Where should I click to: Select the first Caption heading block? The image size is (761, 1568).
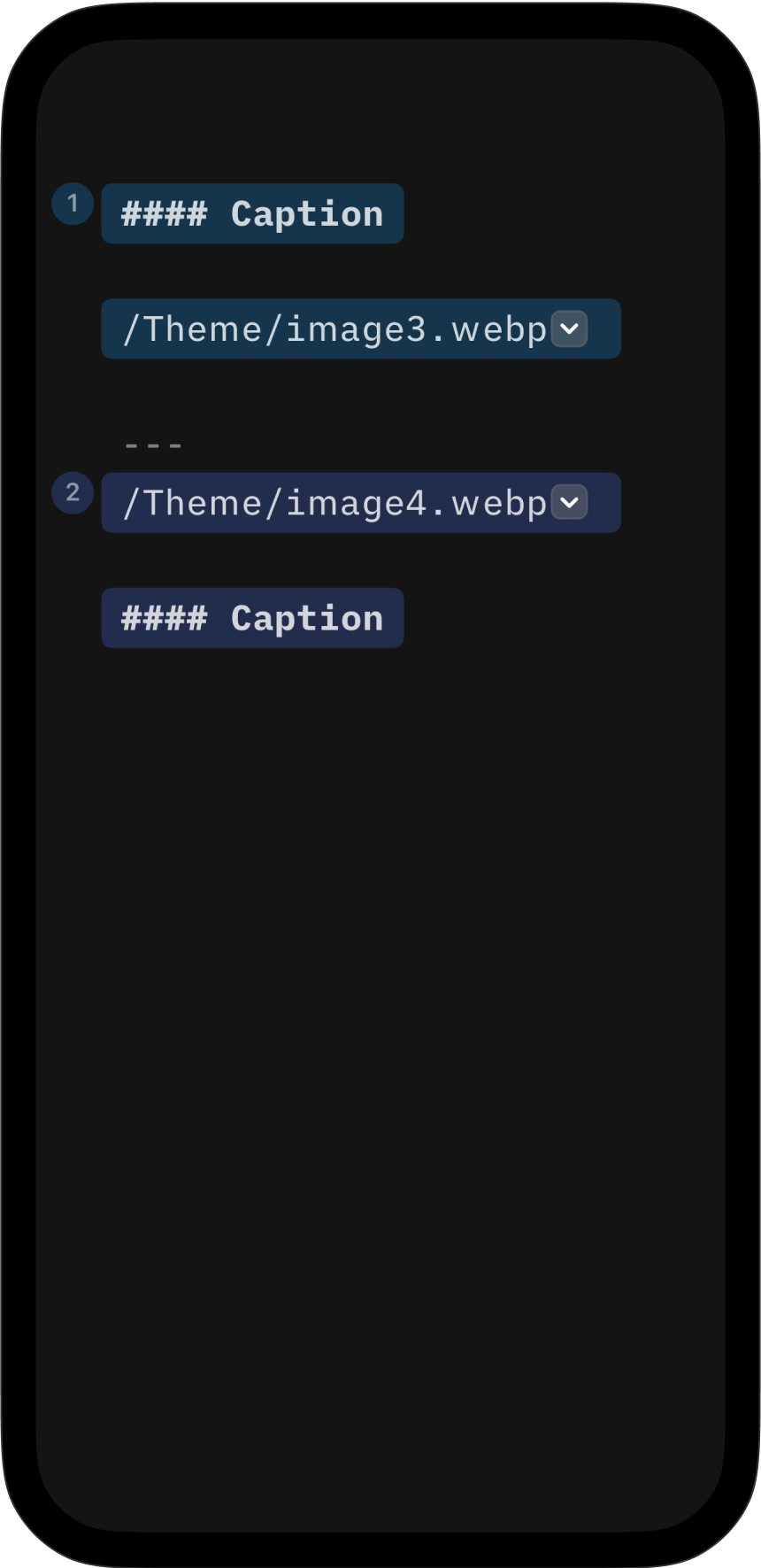[x=252, y=214]
